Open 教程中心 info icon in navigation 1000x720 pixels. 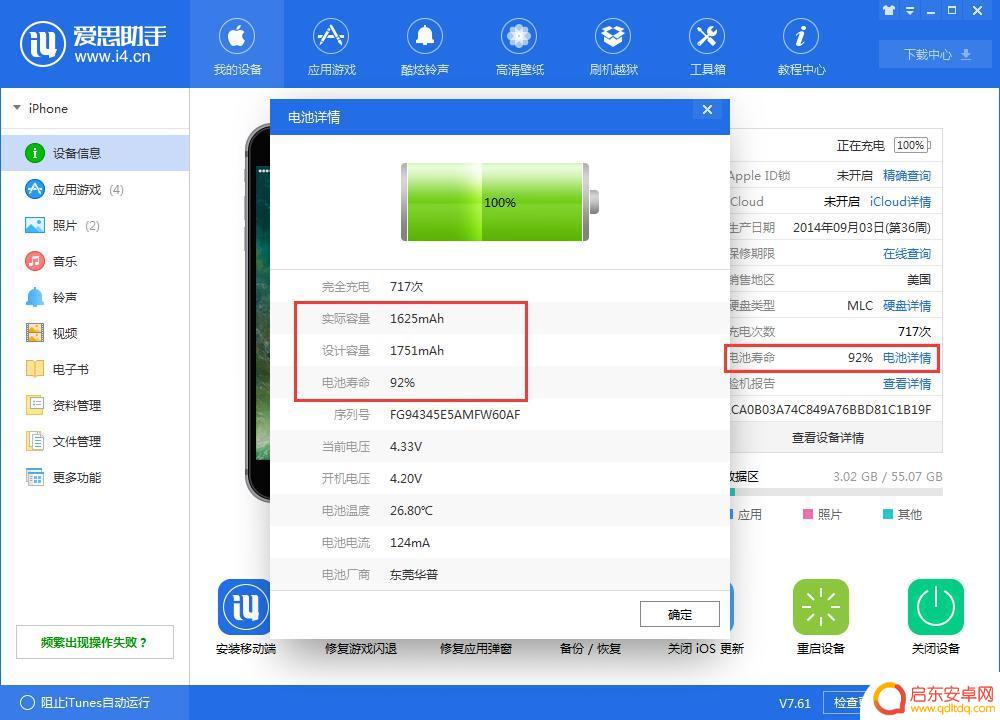click(x=801, y=36)
